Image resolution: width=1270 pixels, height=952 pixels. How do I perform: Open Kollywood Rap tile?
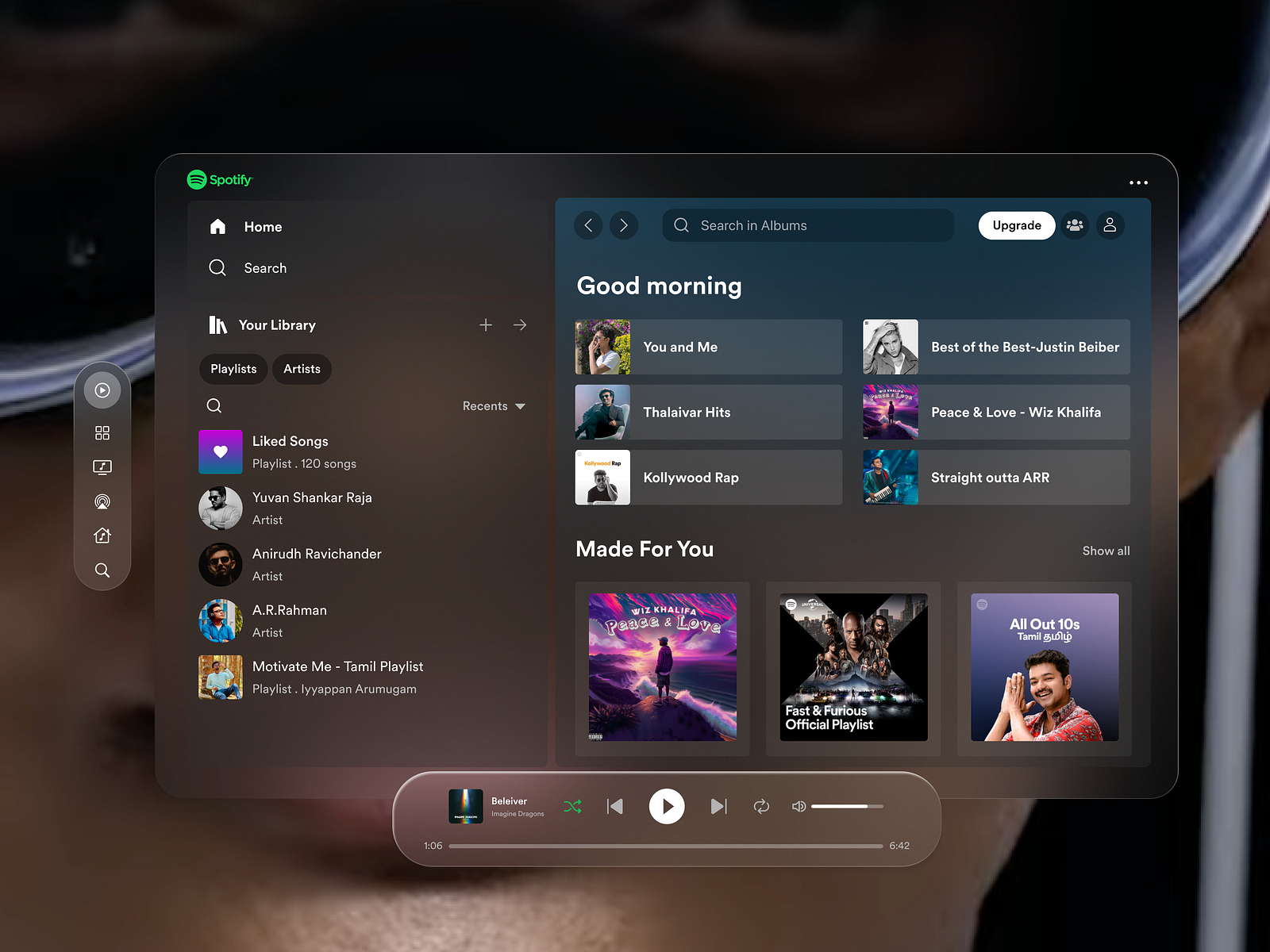(709, 478)
